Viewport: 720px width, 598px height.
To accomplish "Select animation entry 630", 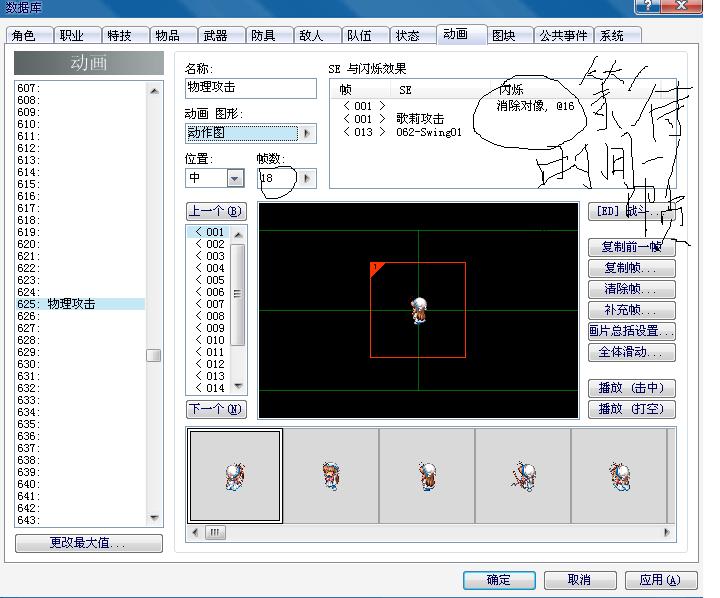I will (x=80, y=364).
